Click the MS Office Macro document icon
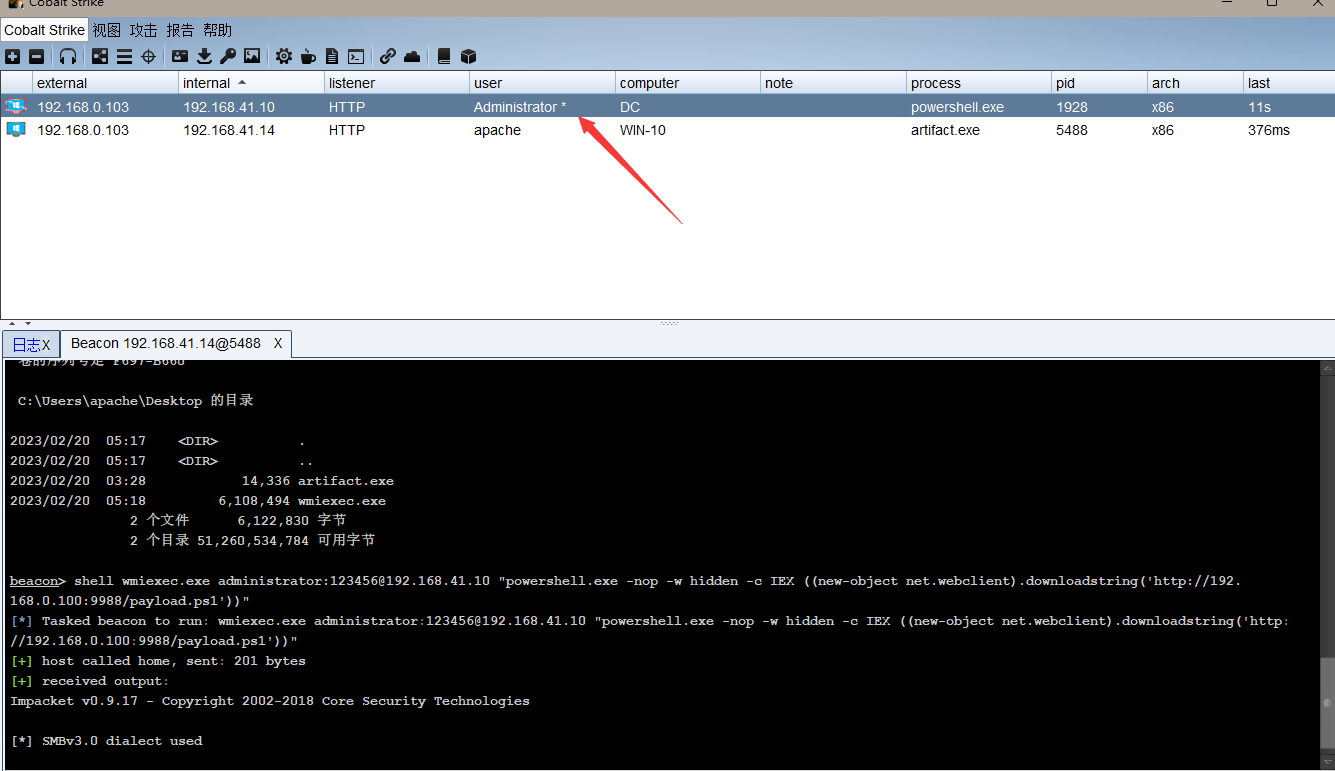The image size is (1335, 771). click(331, 57)
